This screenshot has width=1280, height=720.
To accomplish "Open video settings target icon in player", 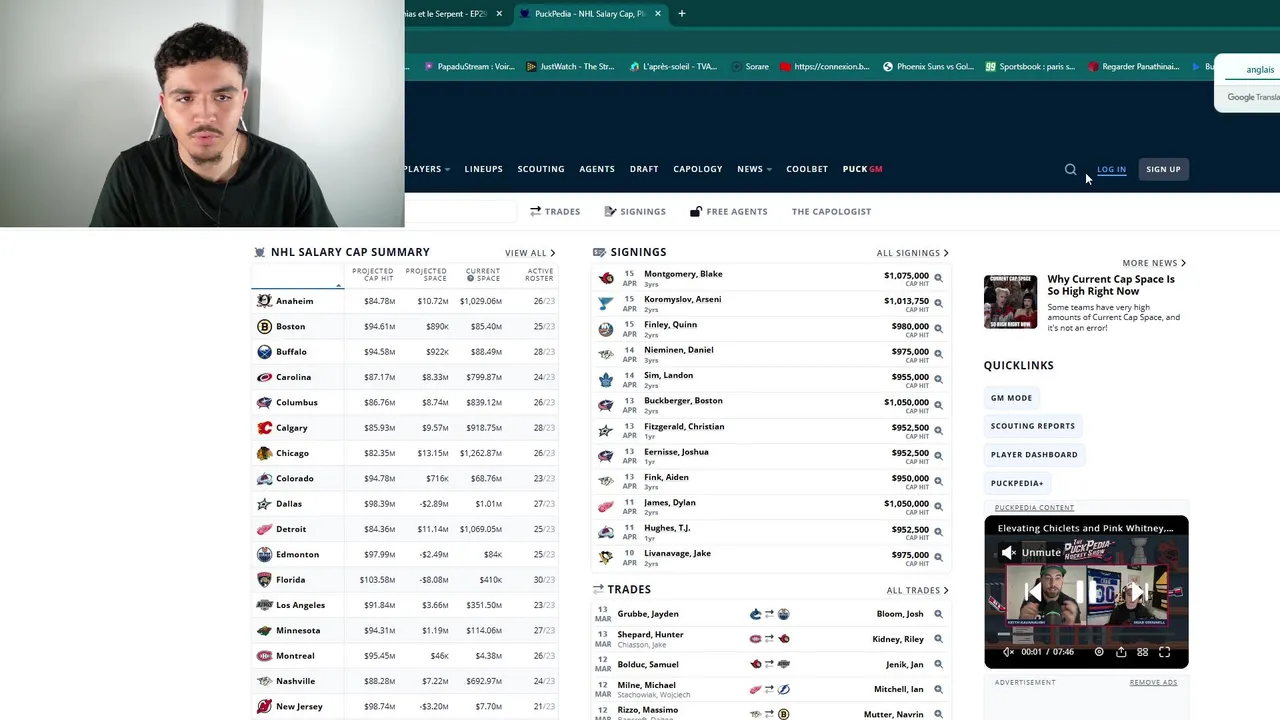I will [x=1099, y=652].
